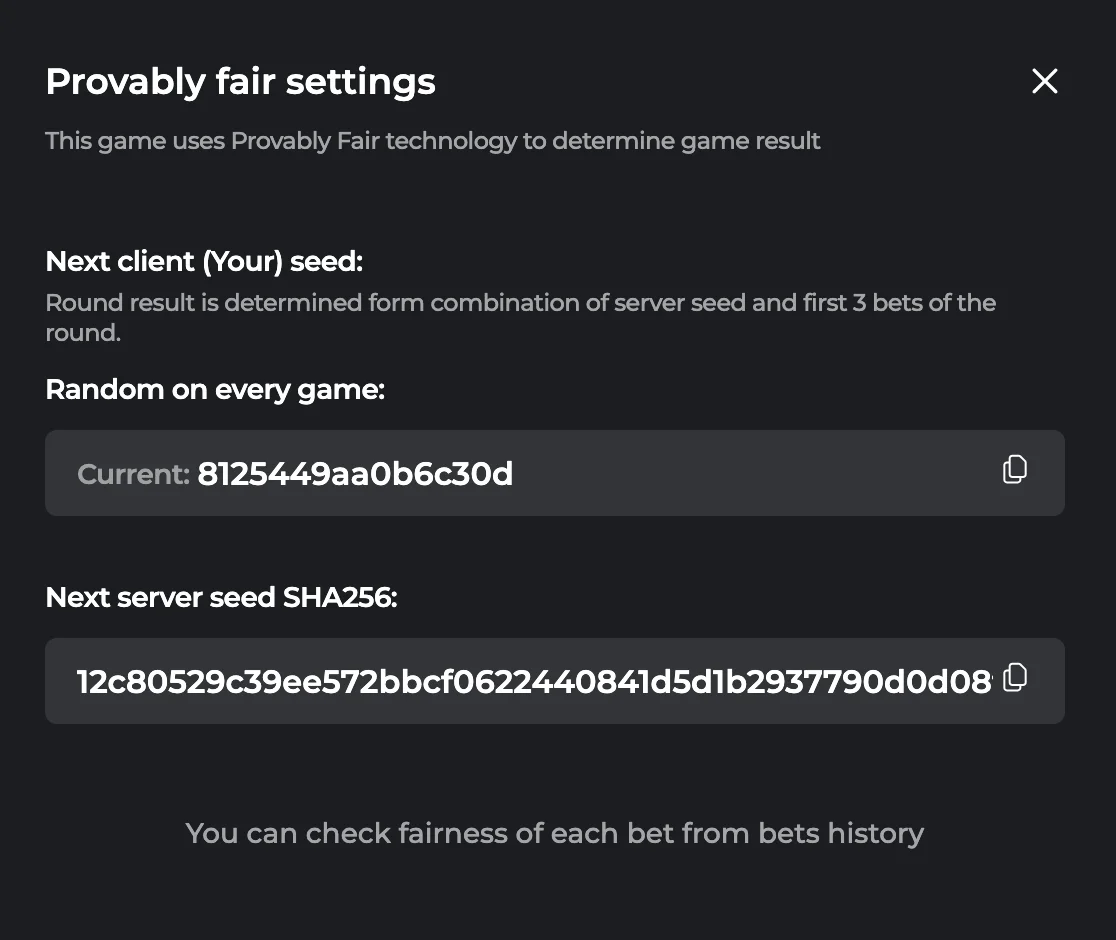Viewport: 1116px width, 940px height.
Task: Tap the overlapping-squares icon next to the hash value
Action: coord(1016,677)
